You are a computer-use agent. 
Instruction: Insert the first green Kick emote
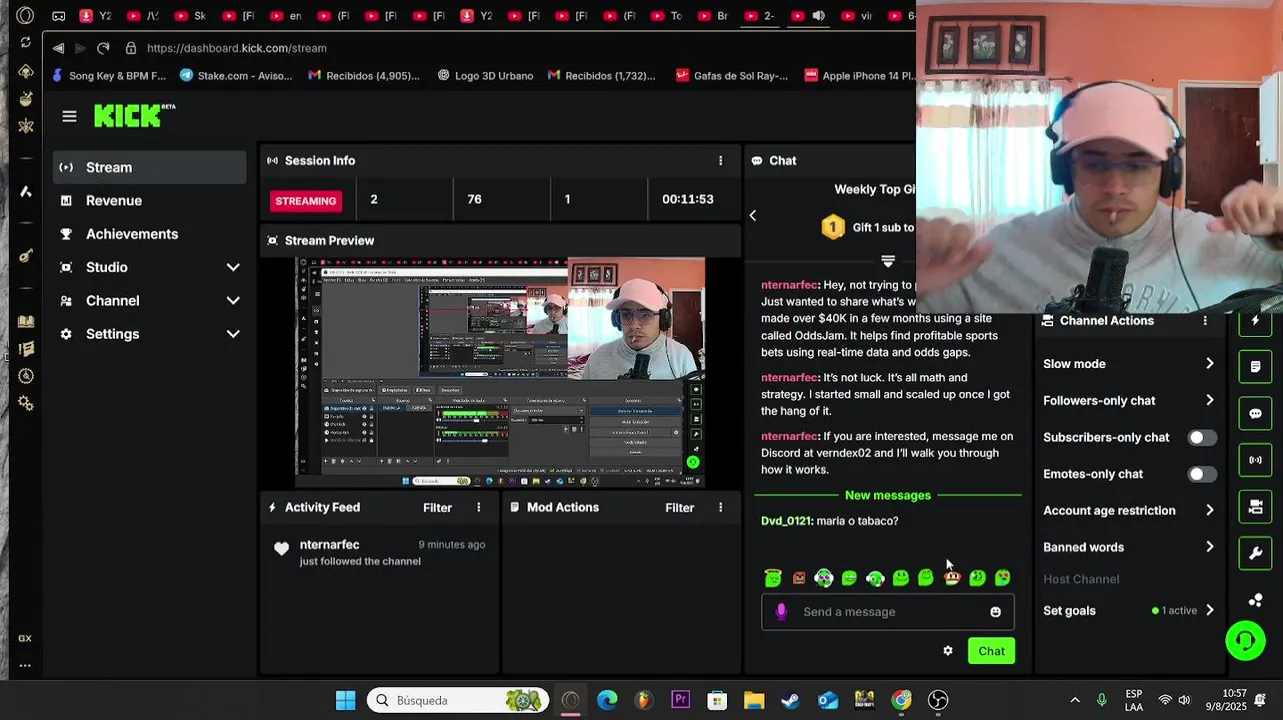[x=772, y=578]
